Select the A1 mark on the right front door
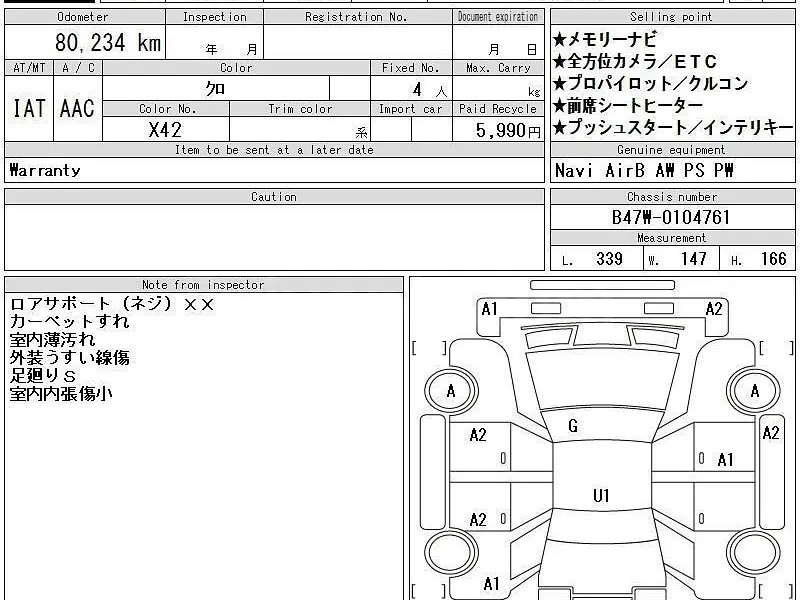 click(x=725, y=460)
